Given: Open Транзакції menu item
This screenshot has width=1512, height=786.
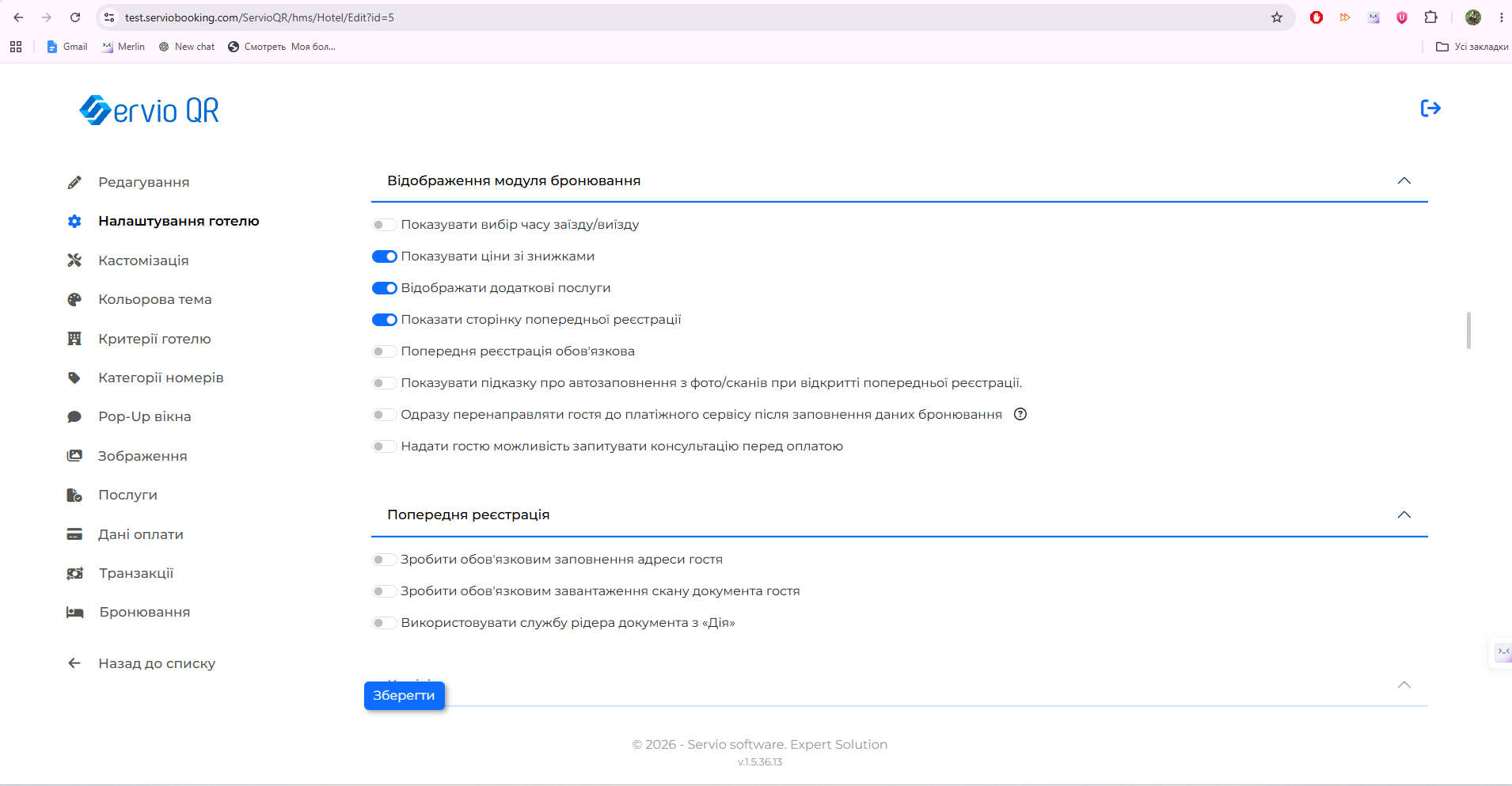Looking at the screenshot, I should tap(136, 573).
